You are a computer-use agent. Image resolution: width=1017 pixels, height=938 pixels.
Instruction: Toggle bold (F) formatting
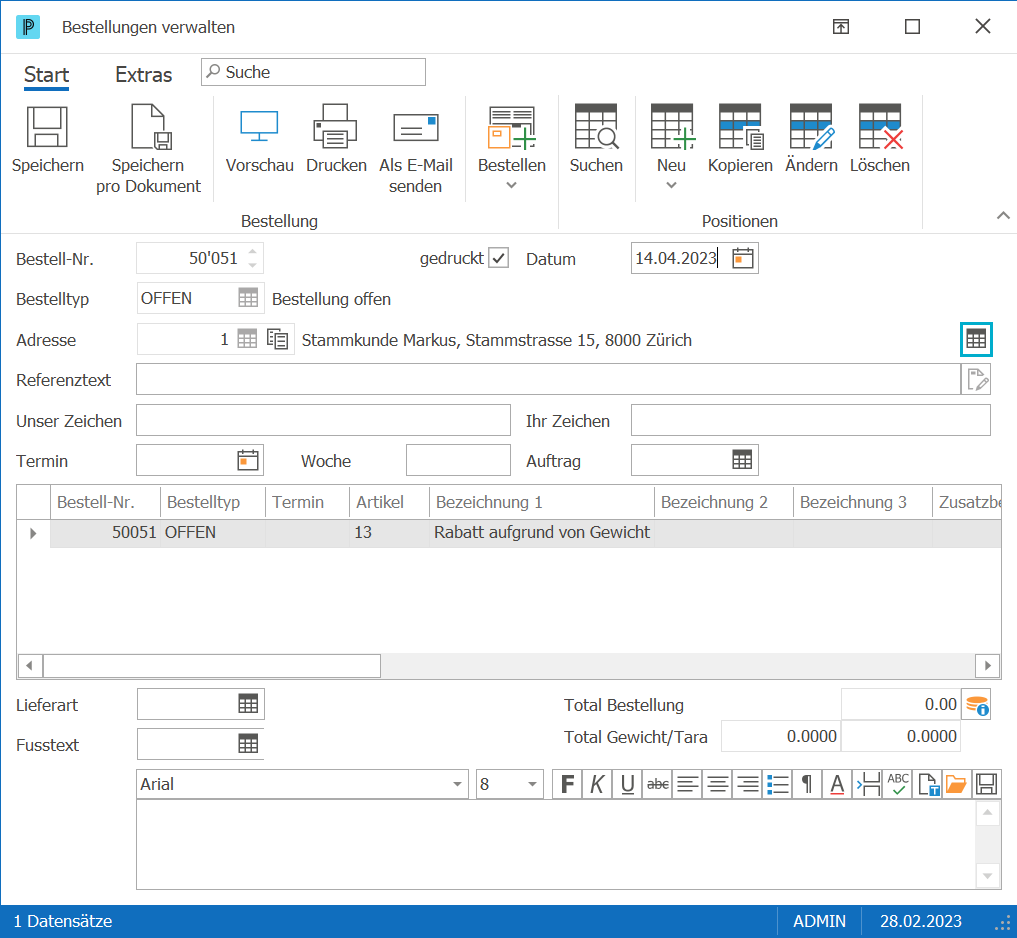568,784
